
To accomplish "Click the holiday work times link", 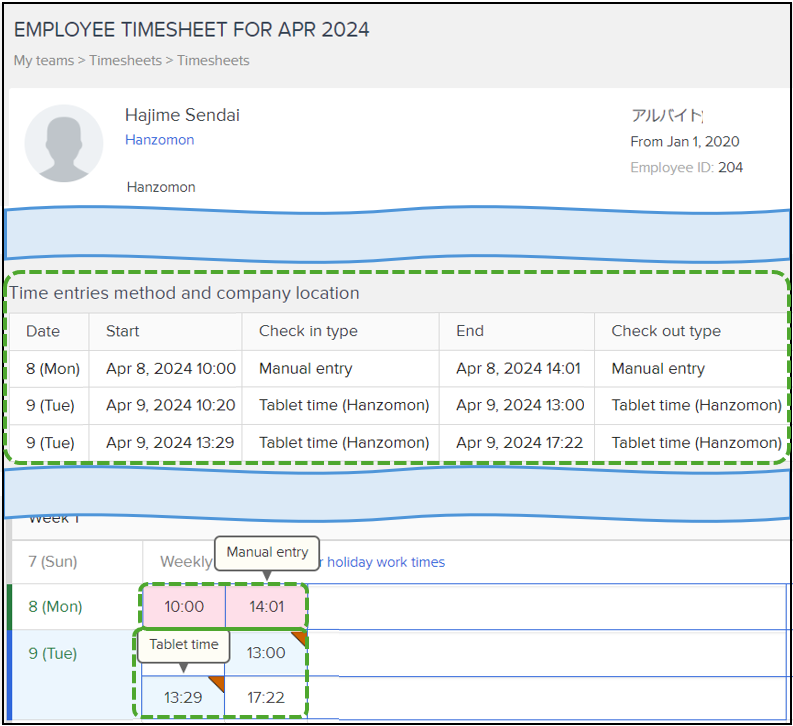I will click(385, 562).
